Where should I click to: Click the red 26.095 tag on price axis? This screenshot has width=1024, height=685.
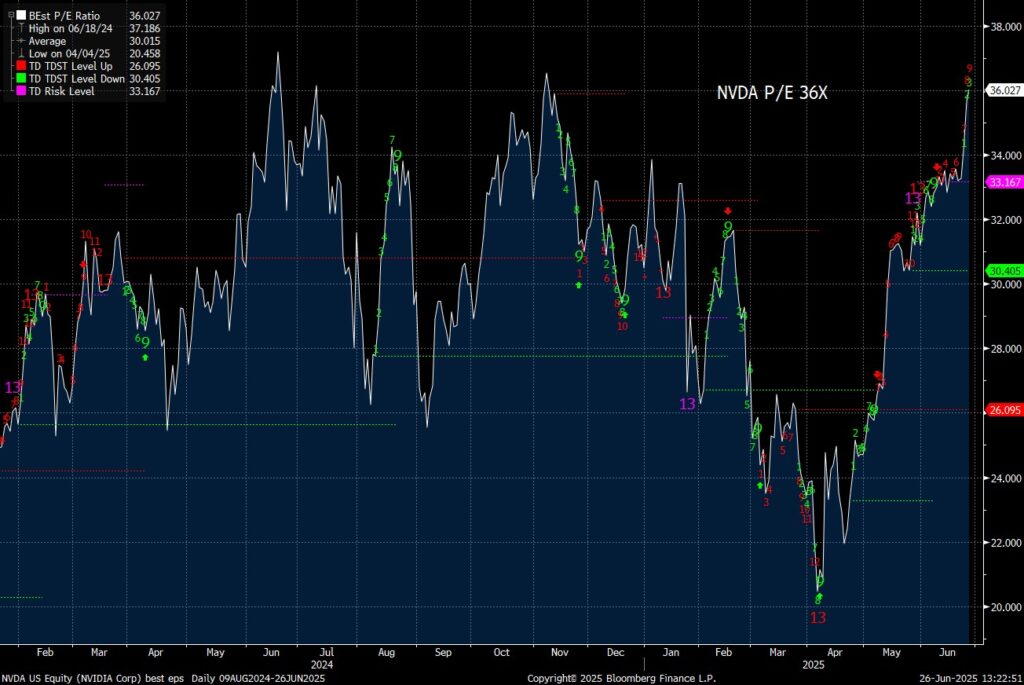(x=1004, y=410)
